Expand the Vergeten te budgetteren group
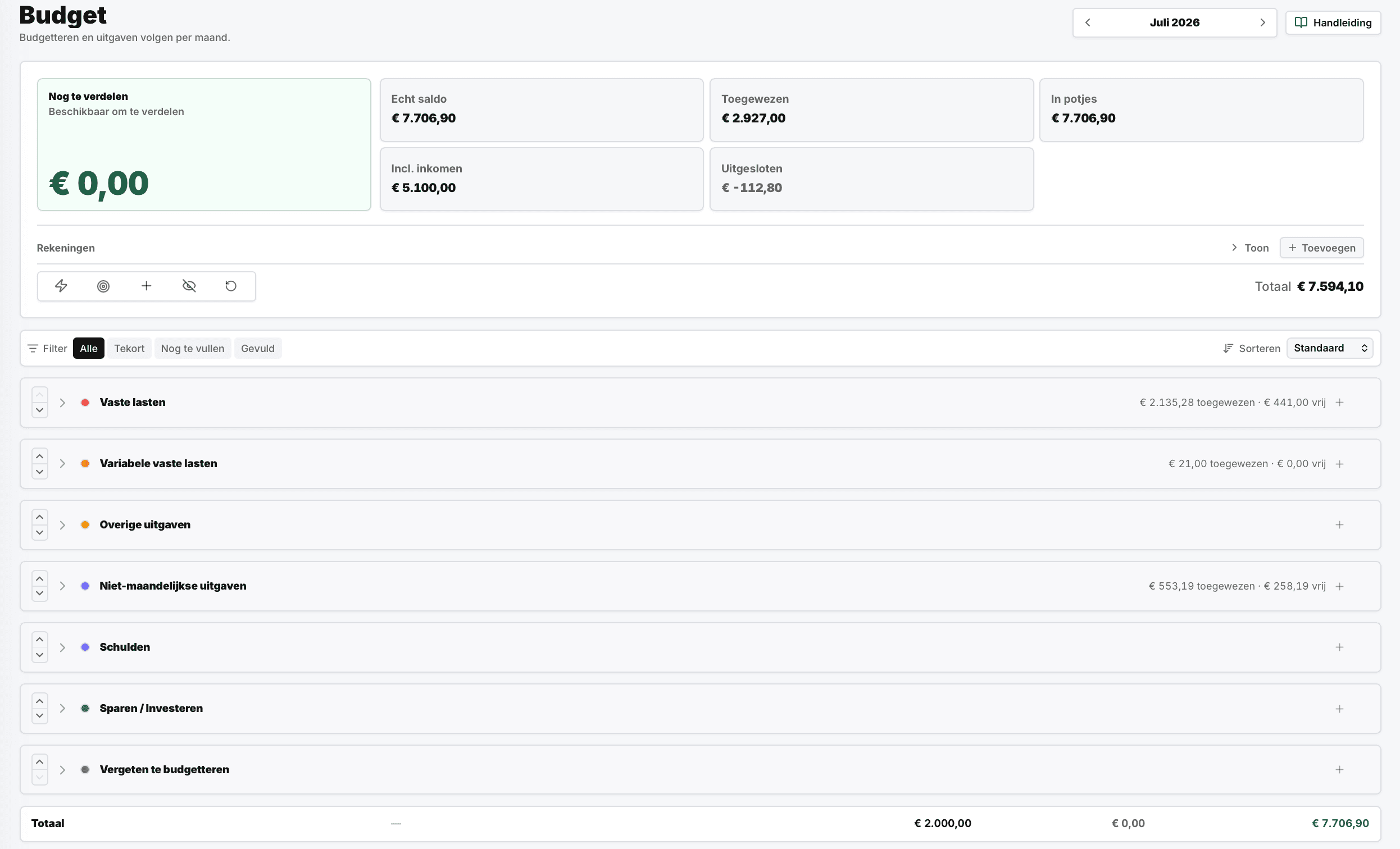The width and height of the screenshot is (1400, 849). 62,769
